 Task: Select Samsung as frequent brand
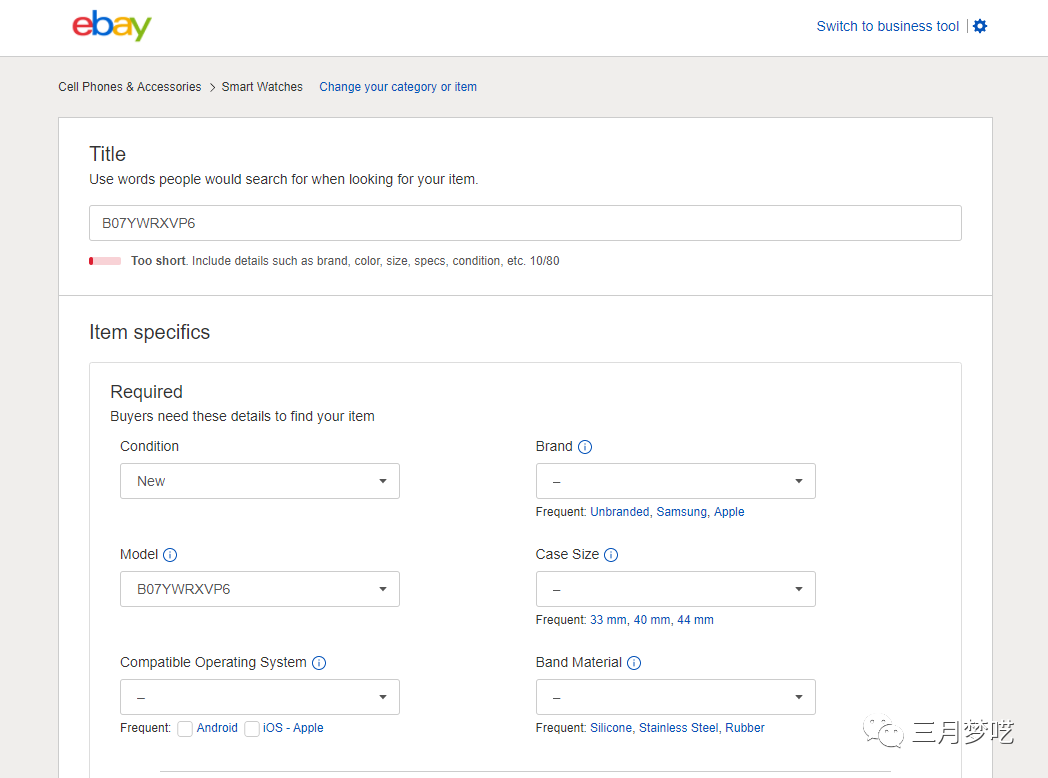coord(681,512)
